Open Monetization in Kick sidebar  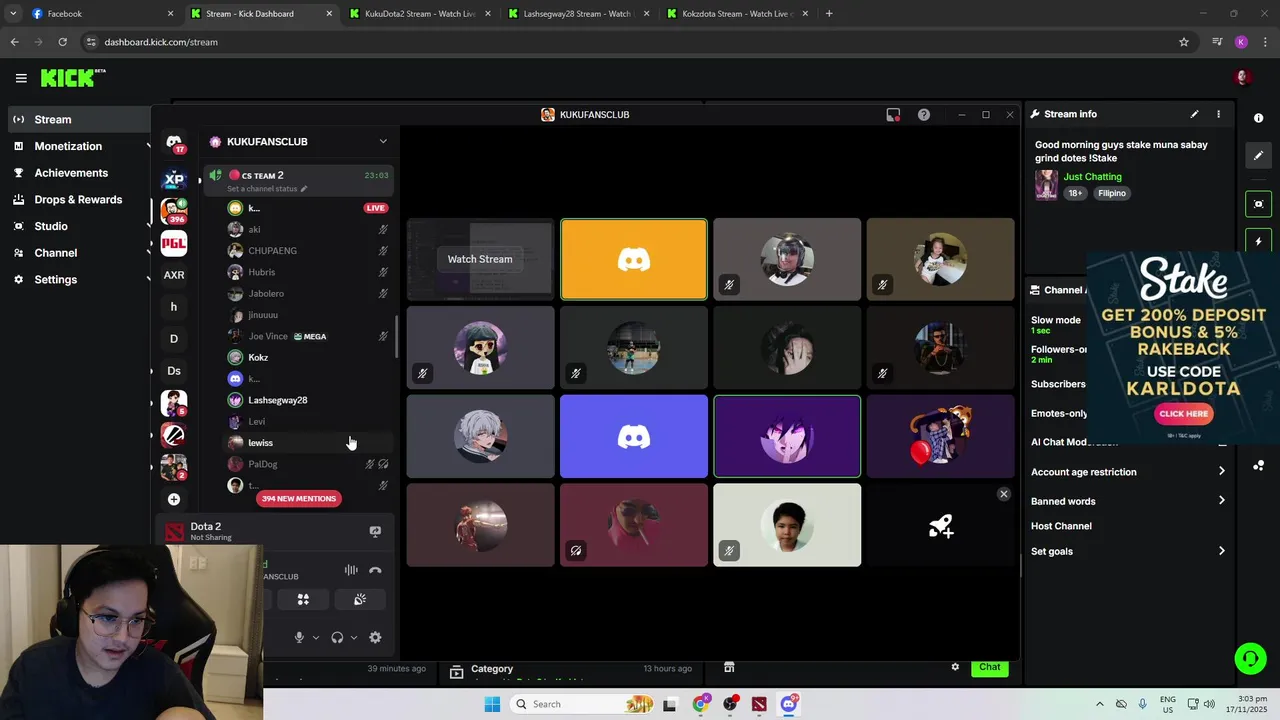pos(68,146)
